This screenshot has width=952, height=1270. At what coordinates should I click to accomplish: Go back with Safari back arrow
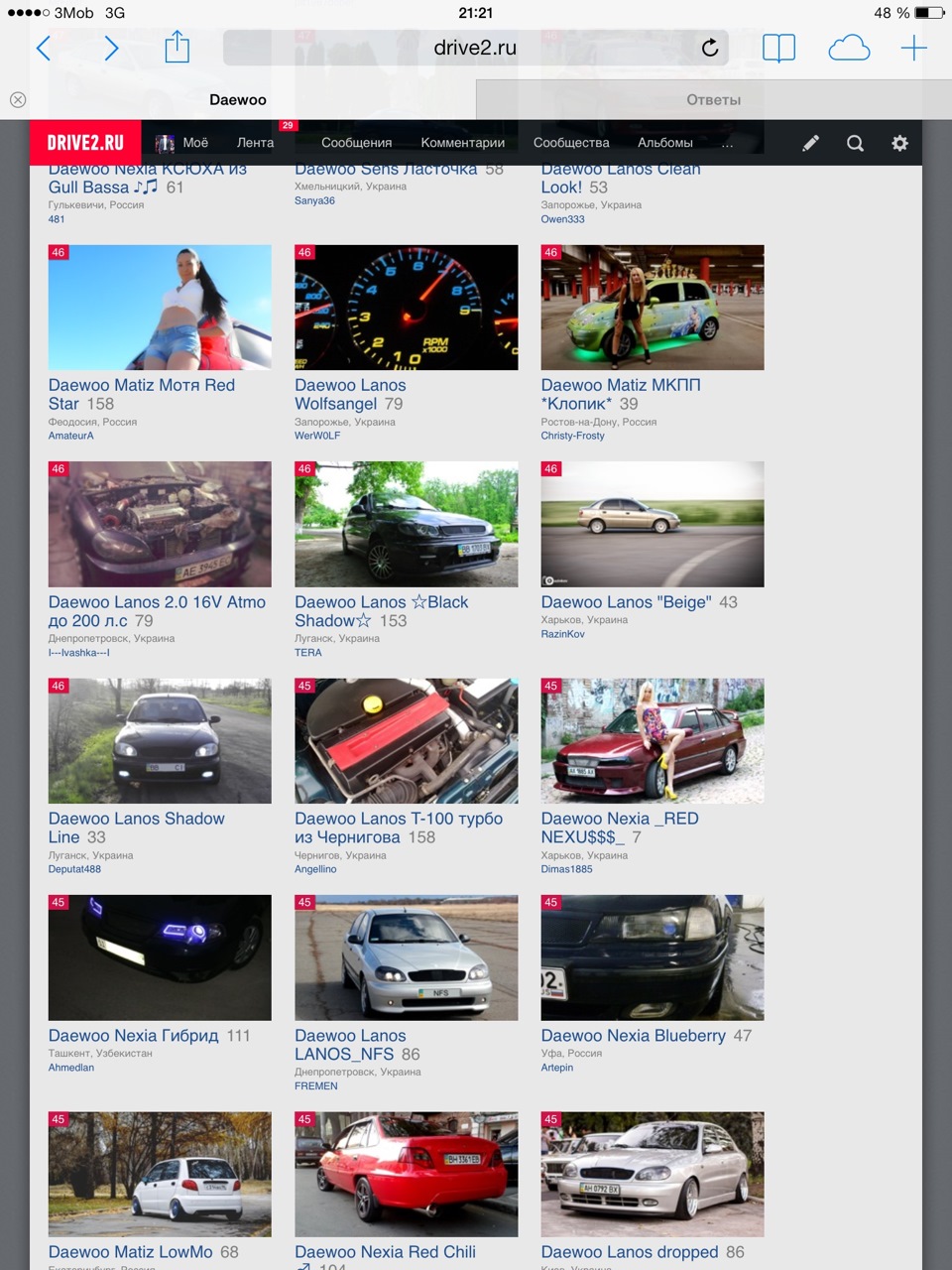(x=44, y=48)
